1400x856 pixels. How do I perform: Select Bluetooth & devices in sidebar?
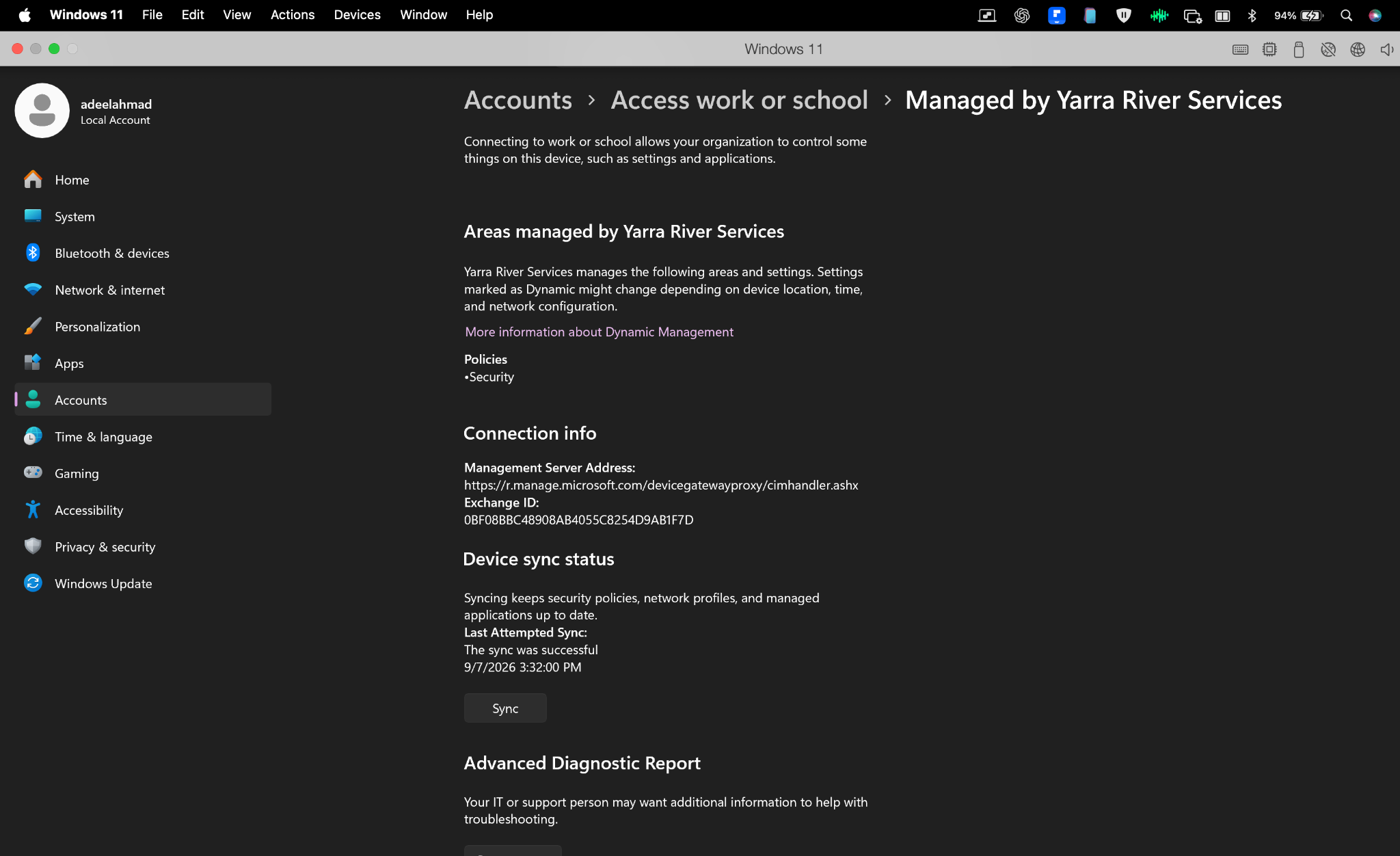click(143, 253)
